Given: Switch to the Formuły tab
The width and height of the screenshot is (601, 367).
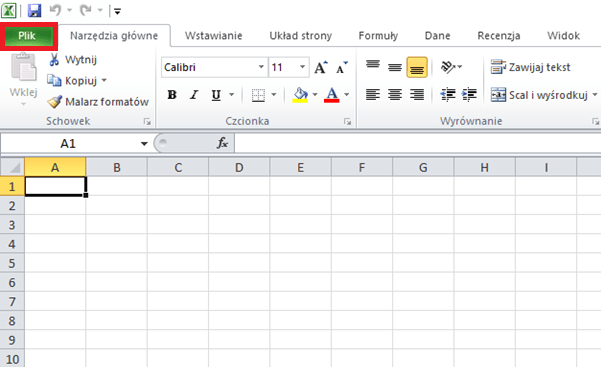Looking at the screenshot, I should coord(378,36).
